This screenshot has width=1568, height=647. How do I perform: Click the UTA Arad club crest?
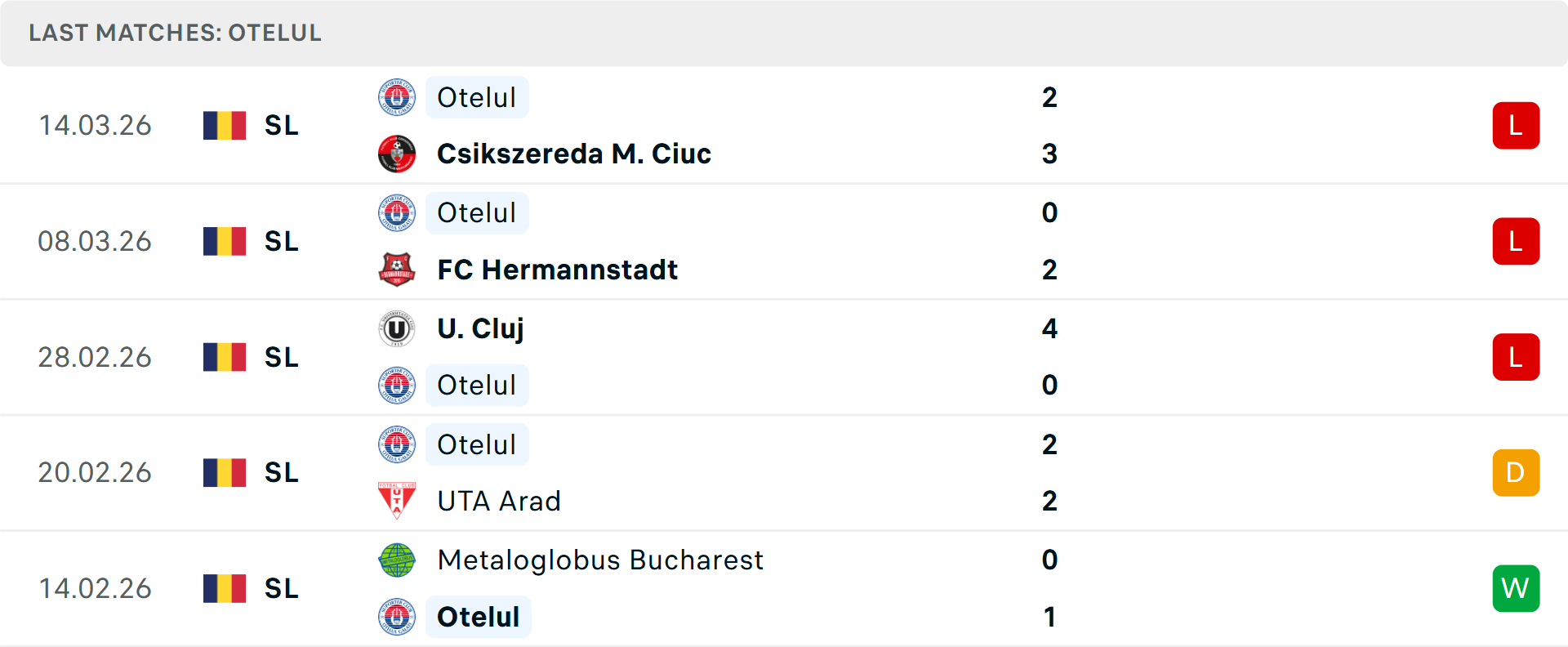pyautogui.click(x=397, y=501)
